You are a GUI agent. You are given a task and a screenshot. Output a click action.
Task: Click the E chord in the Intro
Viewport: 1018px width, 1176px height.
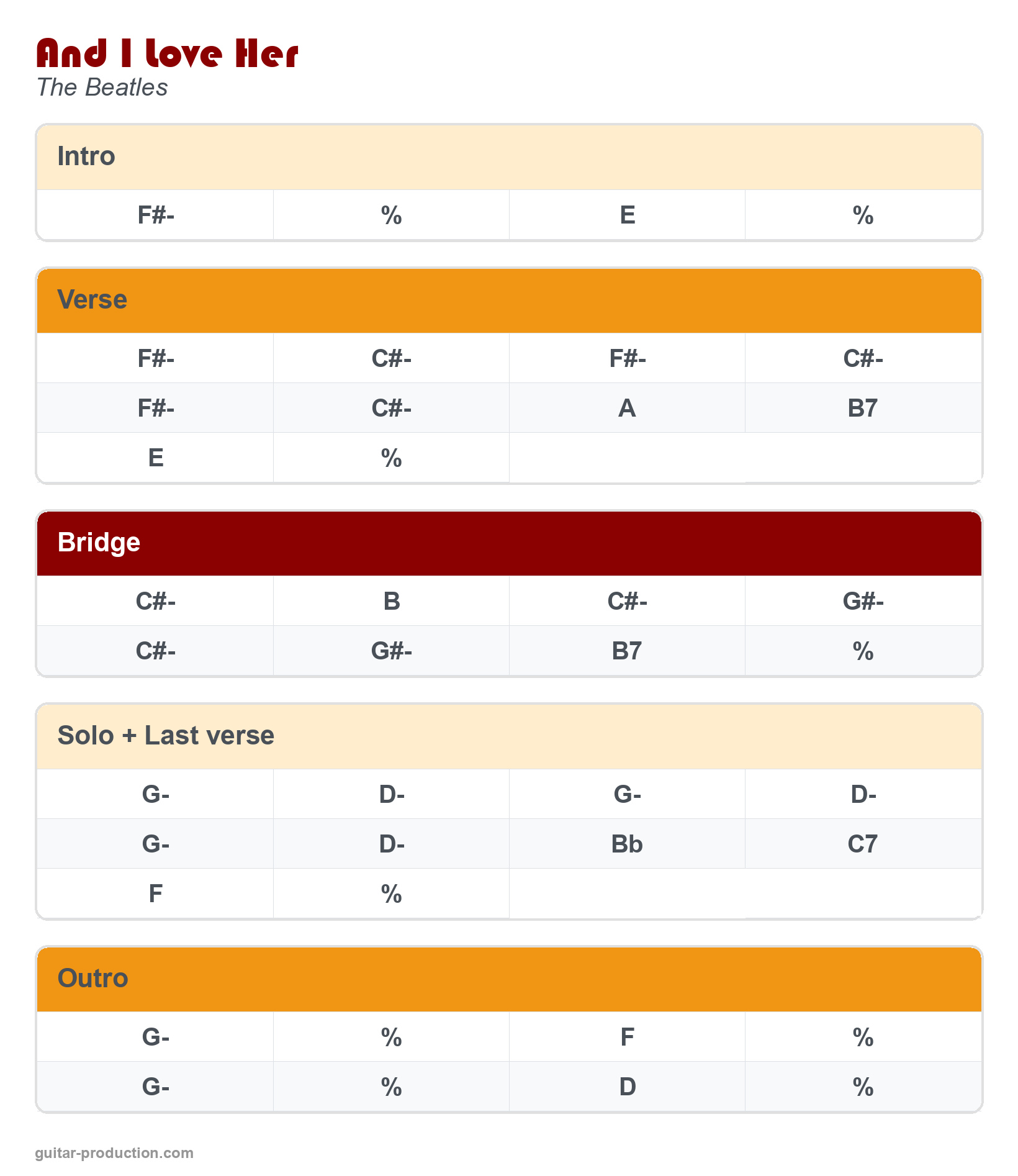coord(627,215)
